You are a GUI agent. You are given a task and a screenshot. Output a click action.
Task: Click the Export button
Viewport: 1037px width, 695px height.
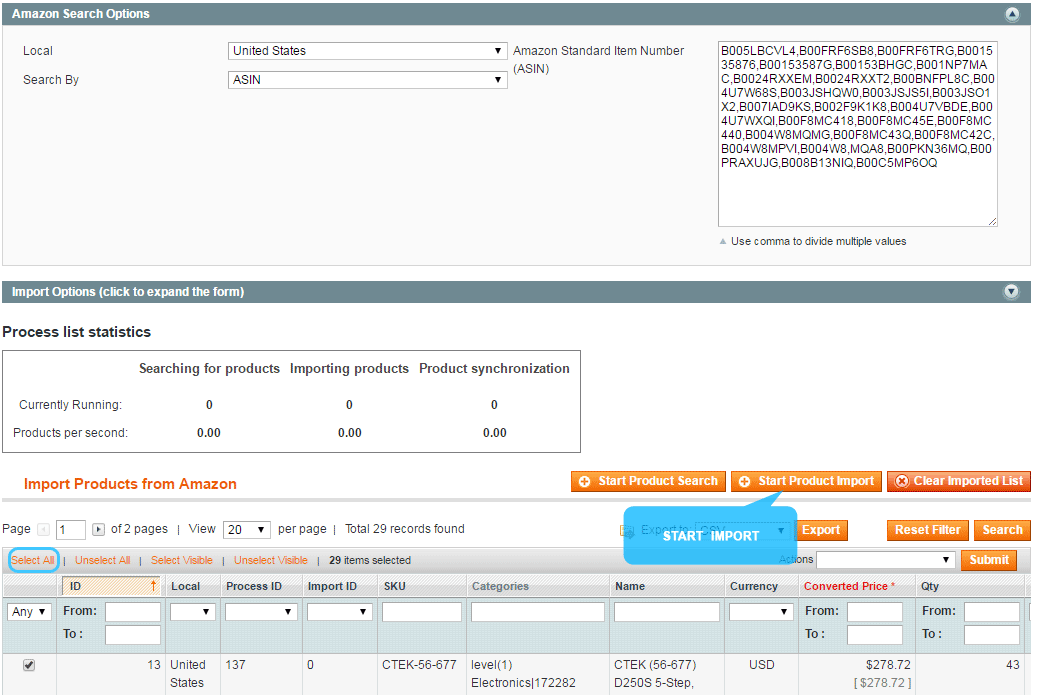pyautogui.click(x=821, y=530)
